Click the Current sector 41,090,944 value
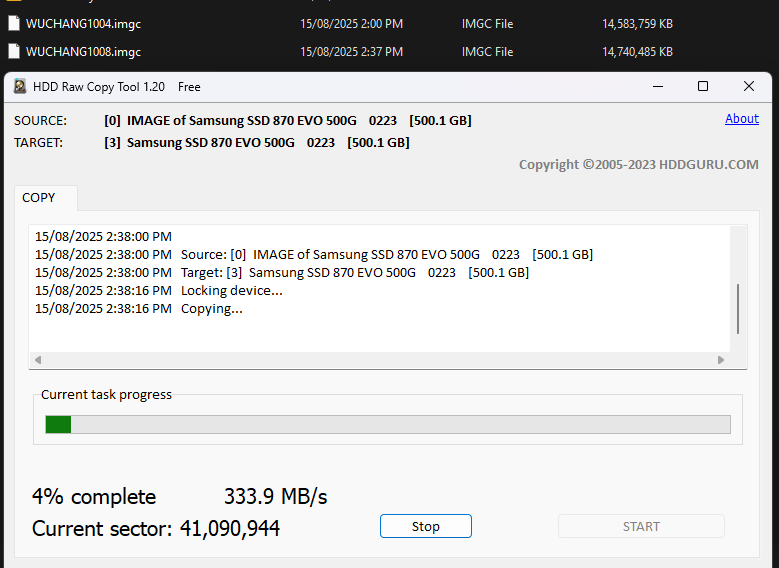The width and height of the screenshot is (779, 568). pos(230,528)
